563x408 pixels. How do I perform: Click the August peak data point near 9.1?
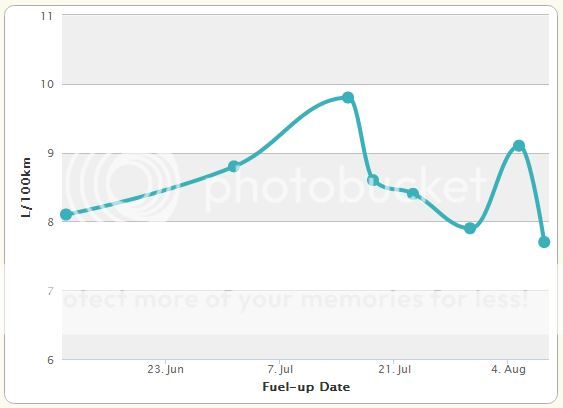518,146
